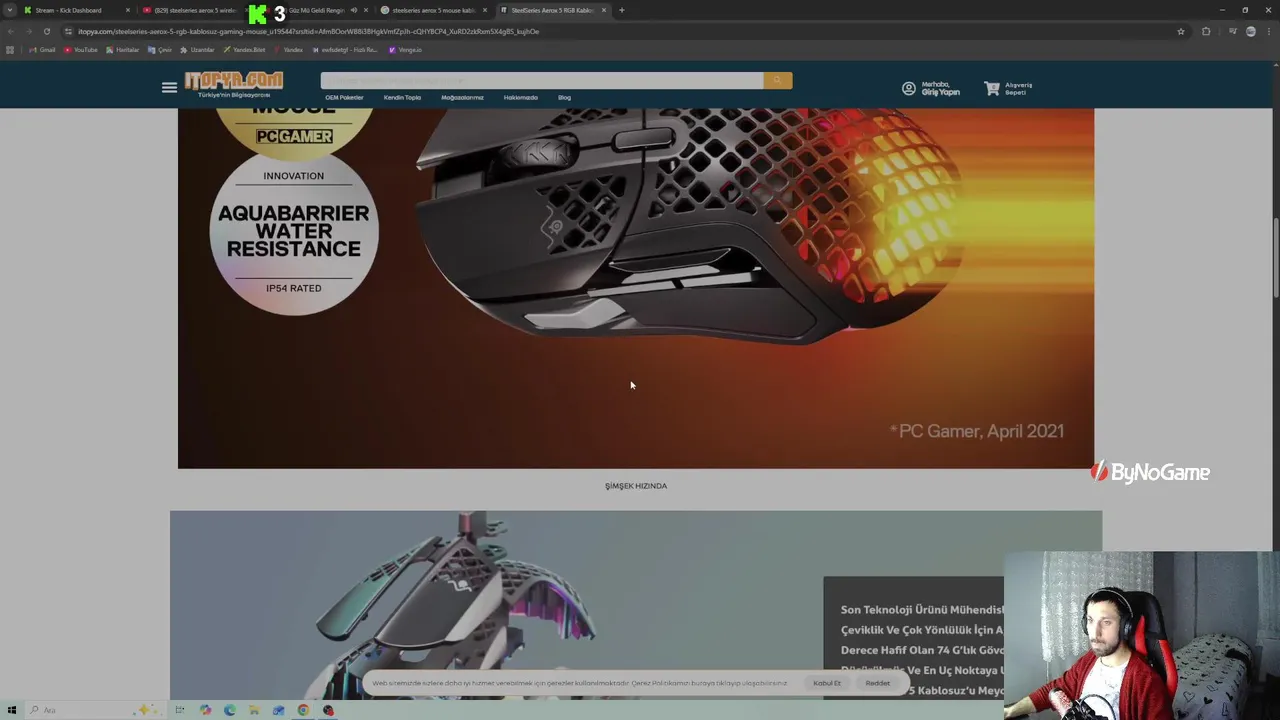Viewport: 1280px width, 720px height.
Task: Open the Venge.io bookmark
Action: (405, 49)
